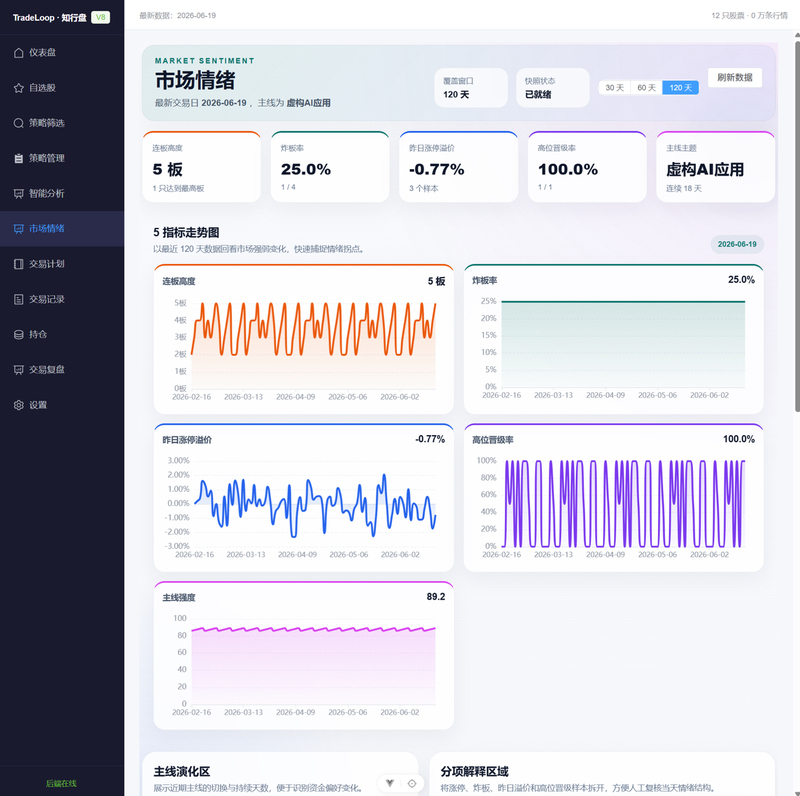Open the 市场情绪 menu item
The height and width of the screenshot is (796, 800).
click(62, 229)
